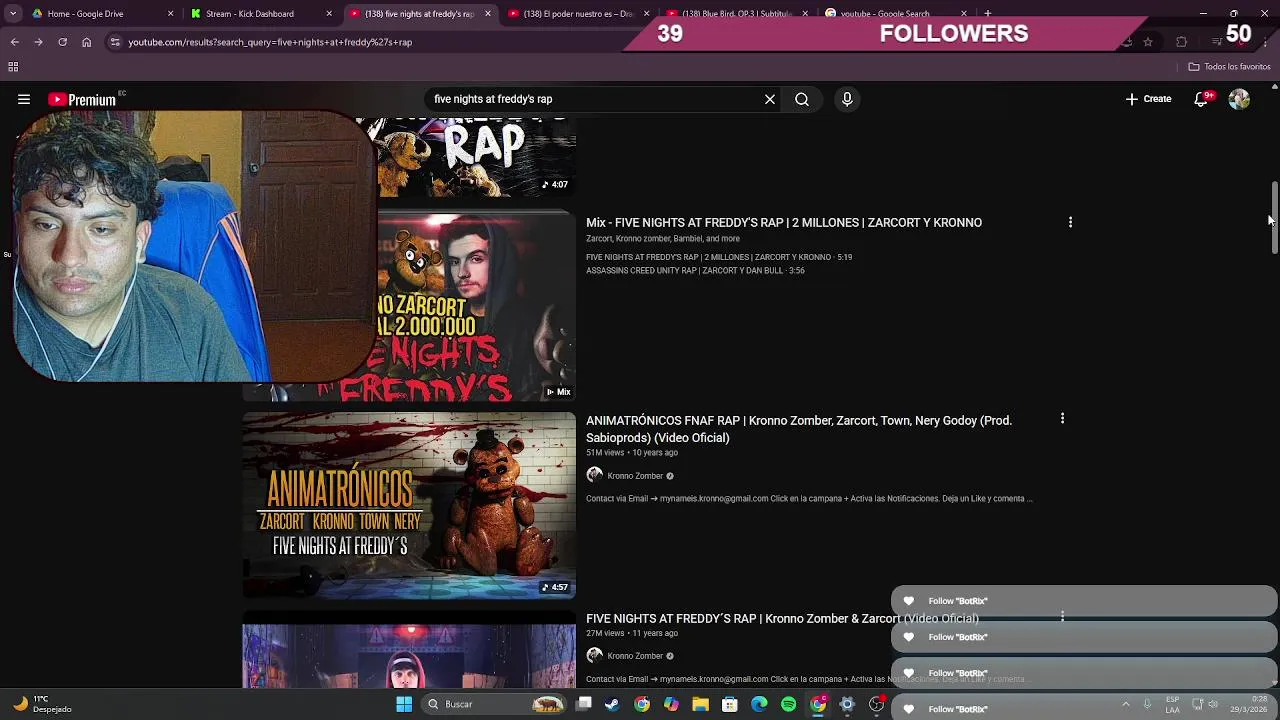Switch to Blue Bird OP.3 tab
The height and width of the screenshot is (720, 1280).
736,14
